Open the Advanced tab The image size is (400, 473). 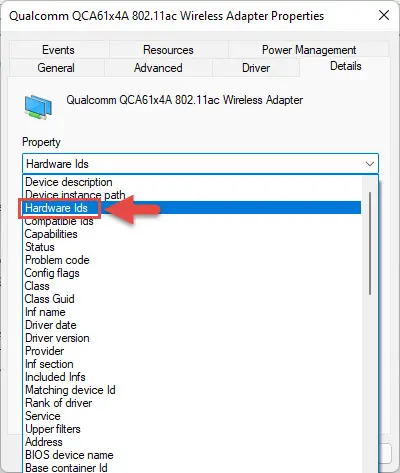pos(158,68)
